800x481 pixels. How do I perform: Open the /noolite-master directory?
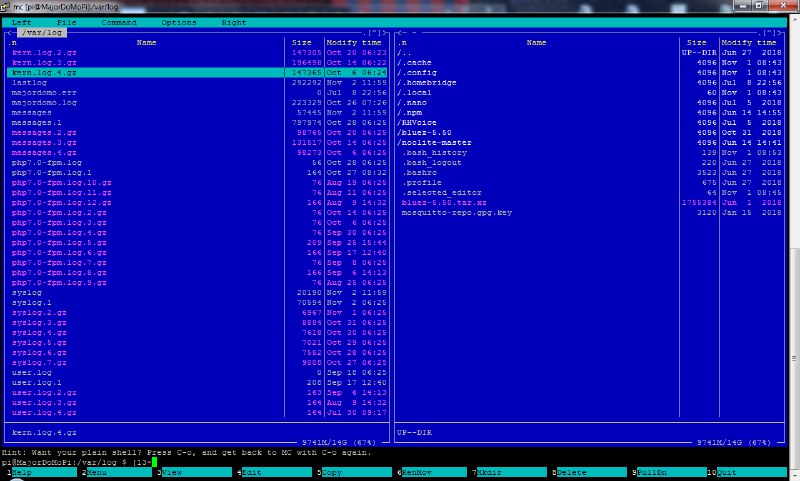click(x=436, y=143)
